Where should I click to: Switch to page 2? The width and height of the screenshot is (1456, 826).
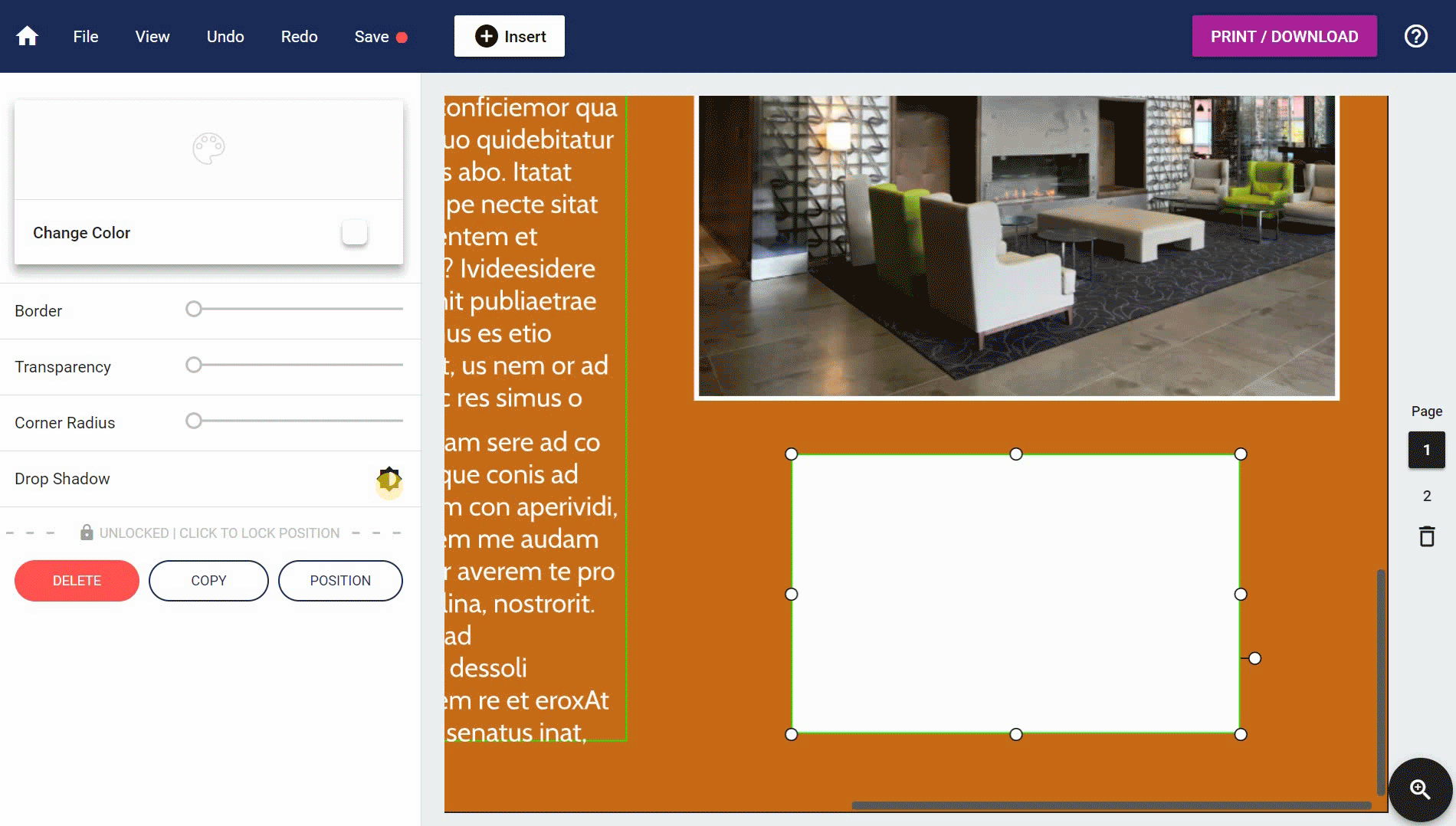[x=1427, y=496]
